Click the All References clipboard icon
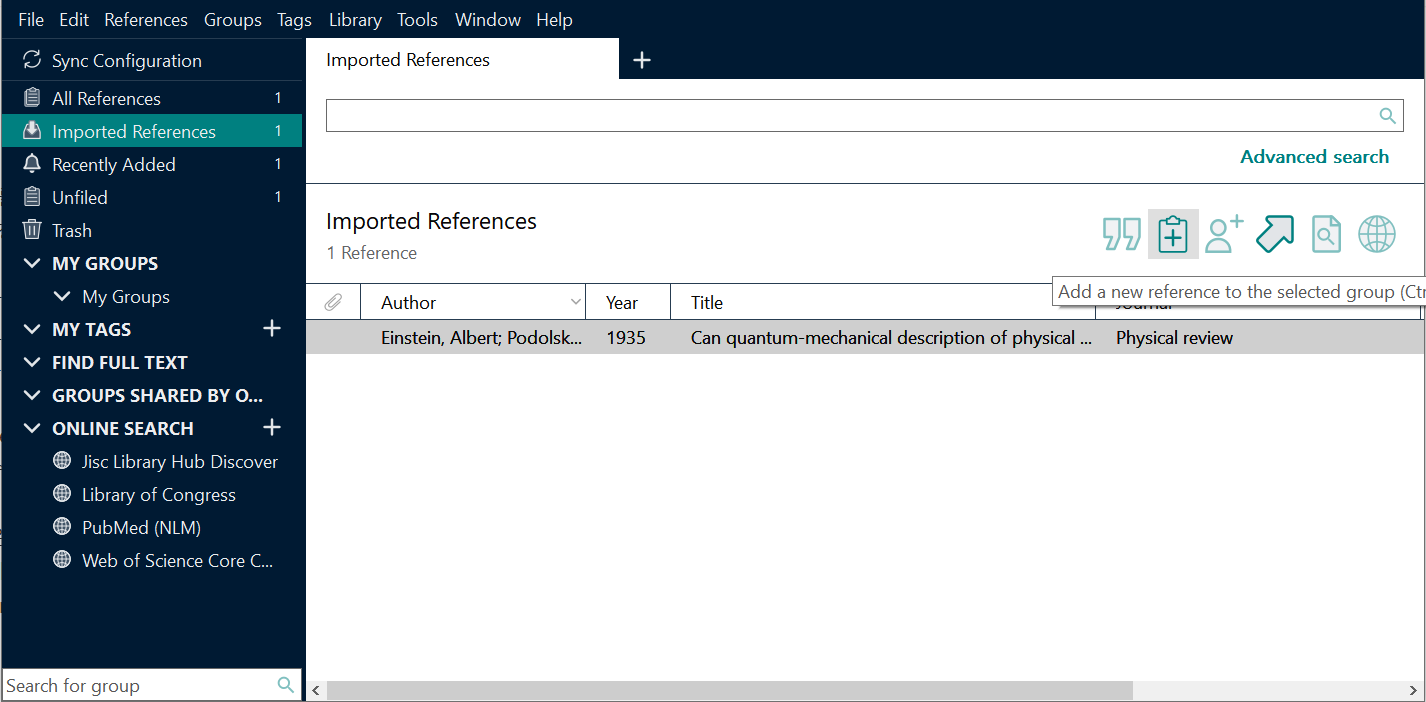This screenshot has width=1426, height=702. (x=32, y=98)
